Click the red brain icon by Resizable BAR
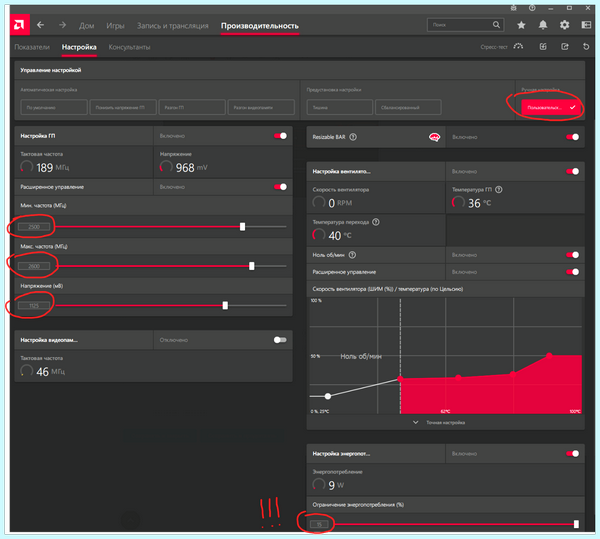The image size is (600, 539). pyautogui.click(x=434, y=137)
